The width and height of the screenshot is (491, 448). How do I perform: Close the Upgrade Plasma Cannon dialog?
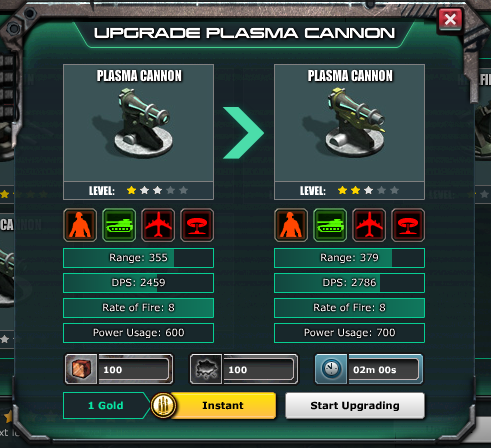click(450, 19)
